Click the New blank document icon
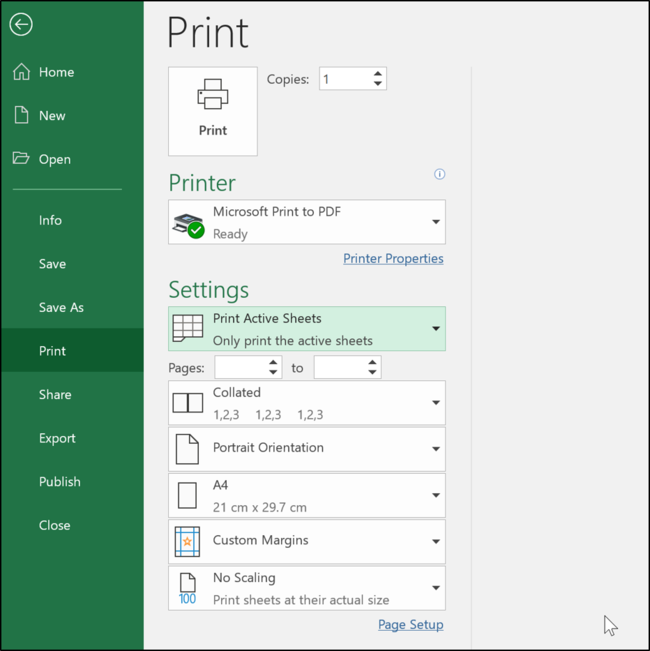Image resolution: width=650 pixels, height=651 pixels. [x=21, y=115]
